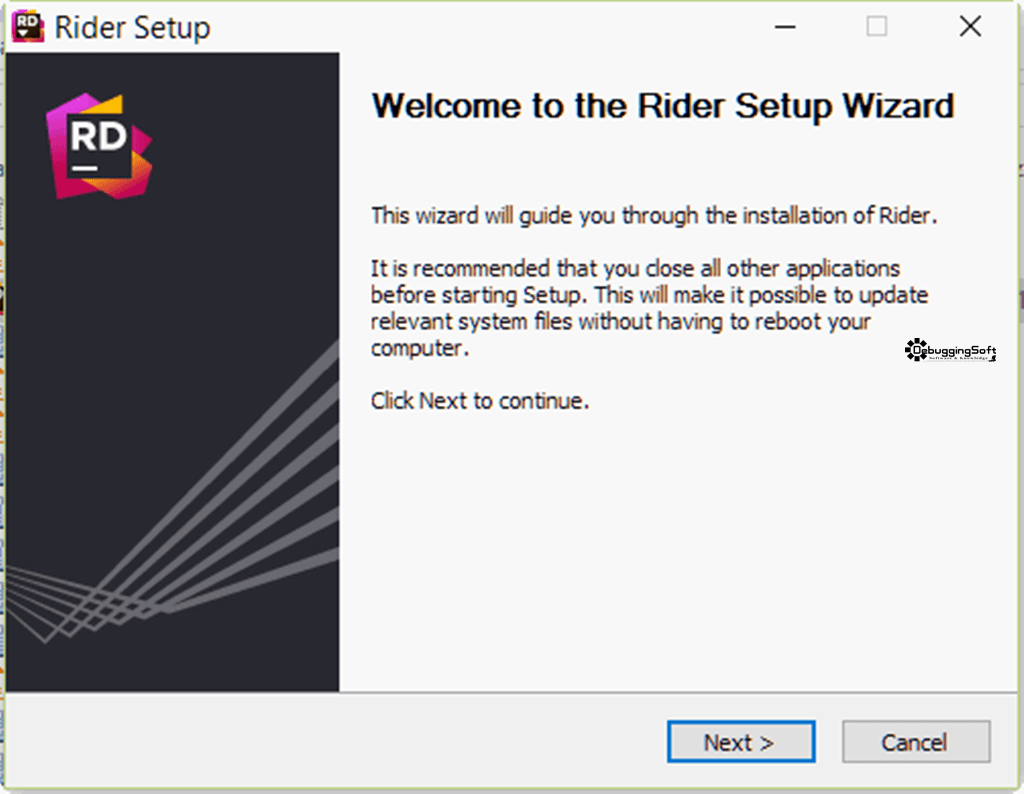
Task: Click the greyed-out maximize box
Action: click(x=876, y=27)
